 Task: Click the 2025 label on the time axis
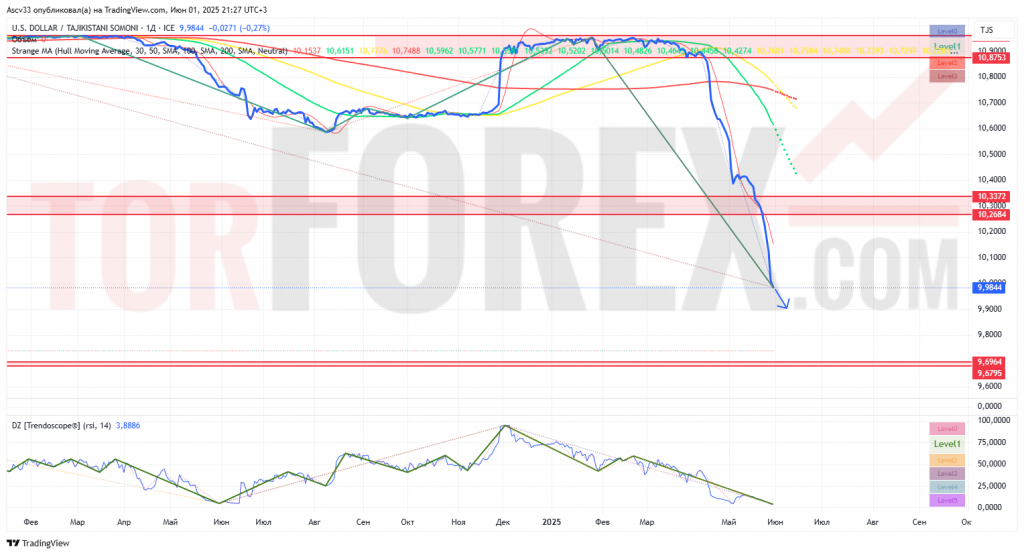click(x=552, y=522)
